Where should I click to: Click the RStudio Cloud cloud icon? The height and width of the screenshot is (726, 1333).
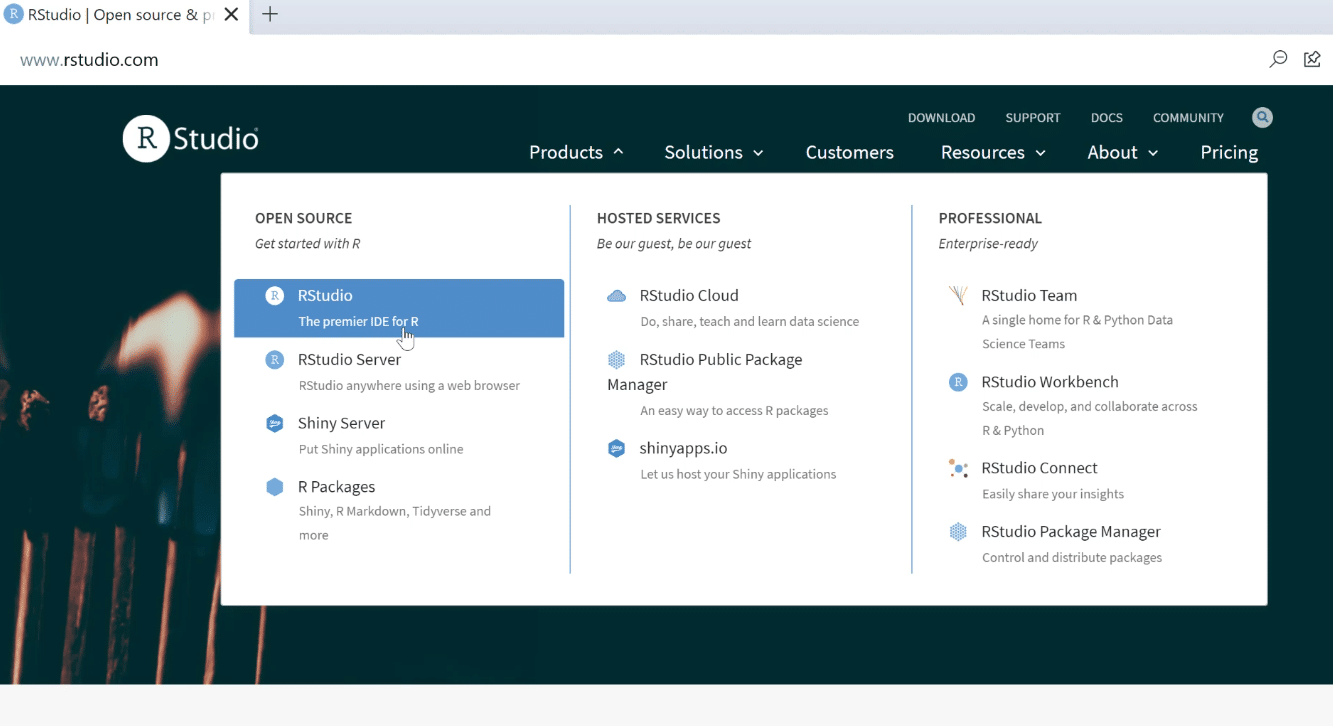point(617,296)
